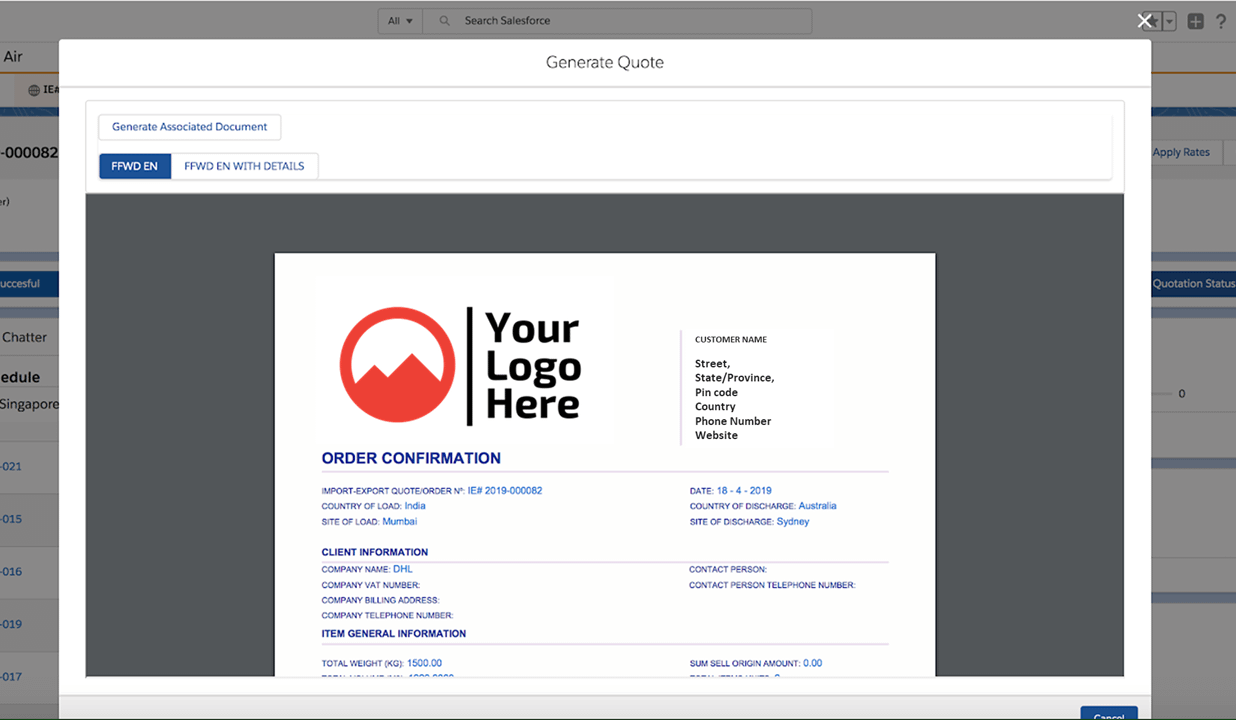Click the site of discharge value Sydney
The image size is (1236, 720).
click(793, 522)
